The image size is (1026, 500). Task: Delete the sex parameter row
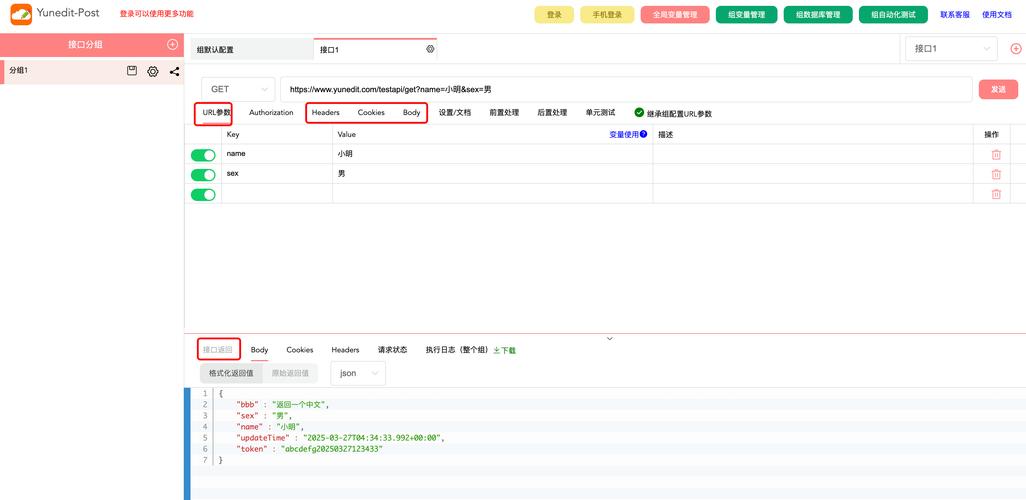(996, 174)
